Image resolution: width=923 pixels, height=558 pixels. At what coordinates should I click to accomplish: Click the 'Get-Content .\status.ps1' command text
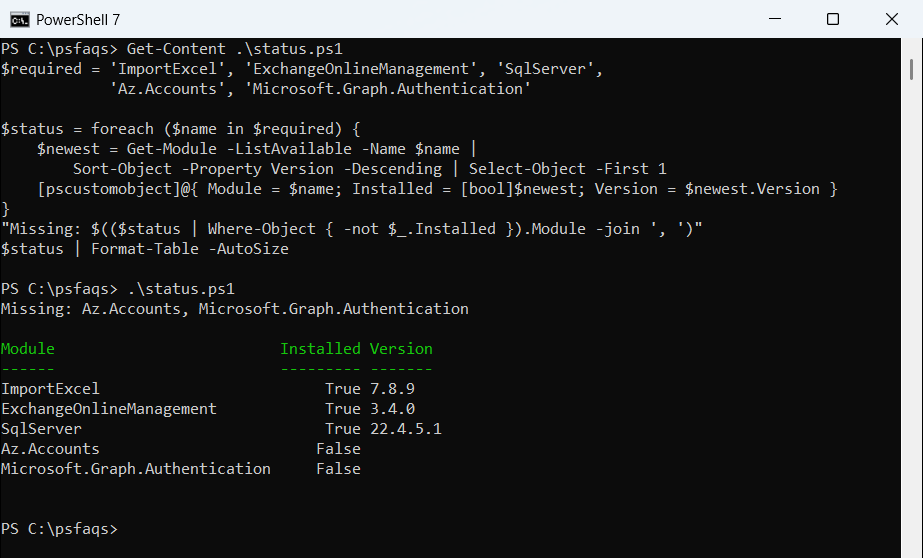coord(234,49)
